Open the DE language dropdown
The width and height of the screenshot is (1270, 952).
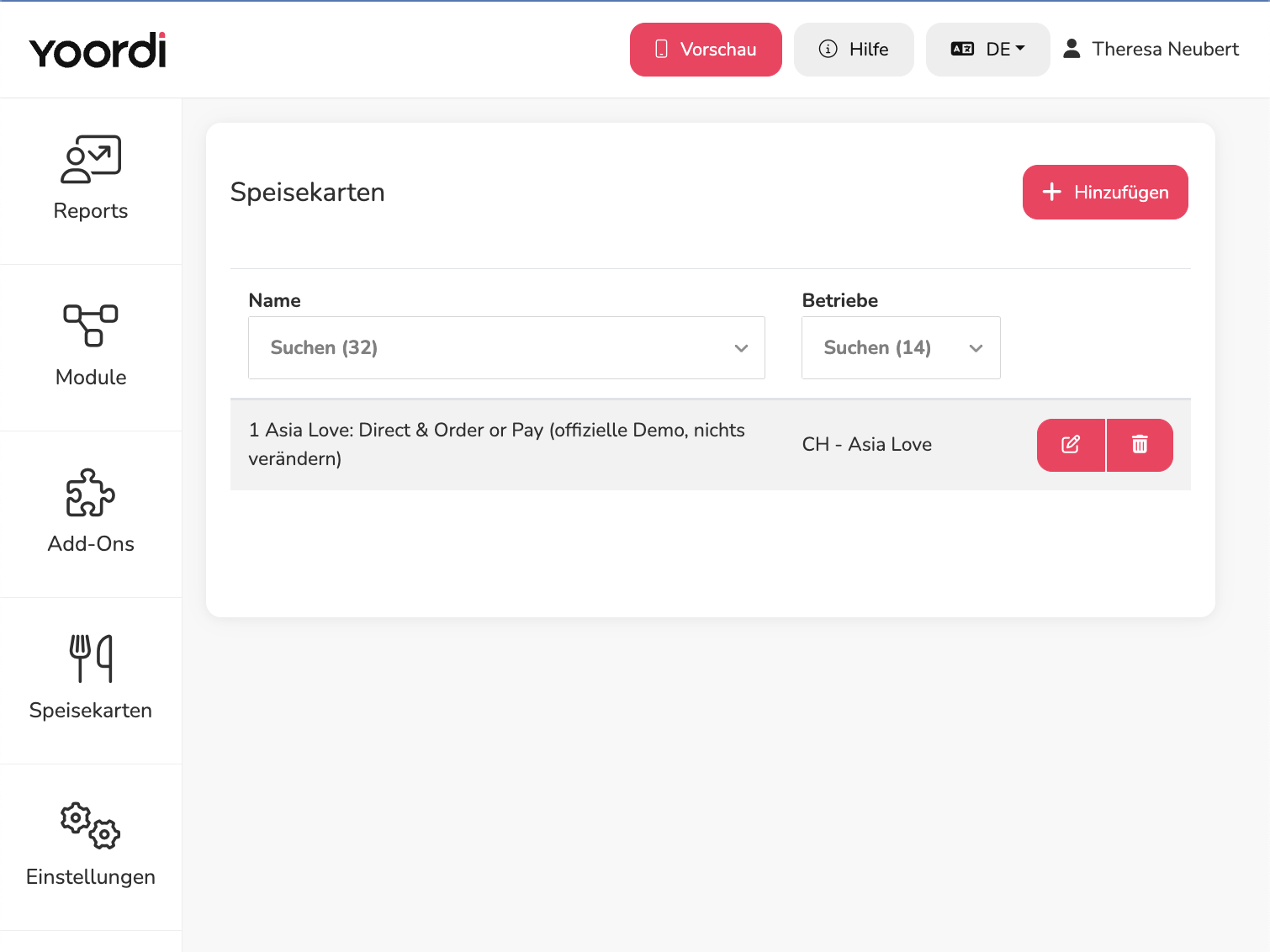[x=987, y=50]
